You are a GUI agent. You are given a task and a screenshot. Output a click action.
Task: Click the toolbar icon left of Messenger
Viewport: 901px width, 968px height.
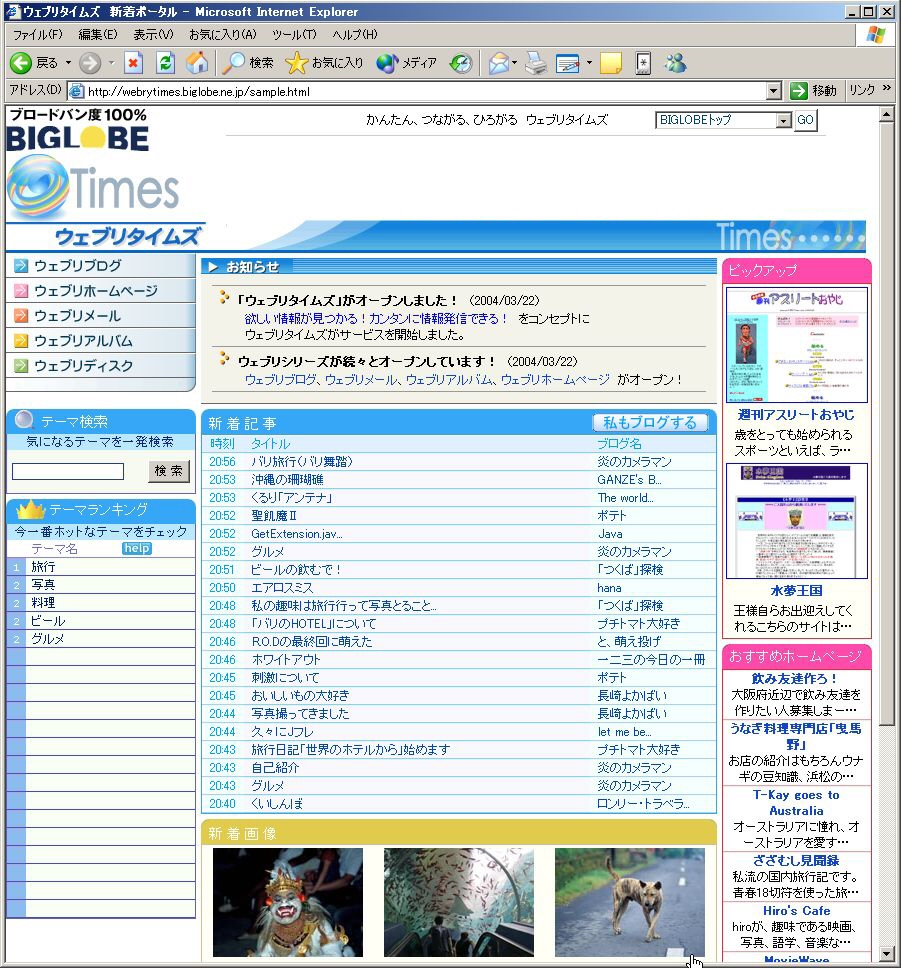[x=643, y=62]
